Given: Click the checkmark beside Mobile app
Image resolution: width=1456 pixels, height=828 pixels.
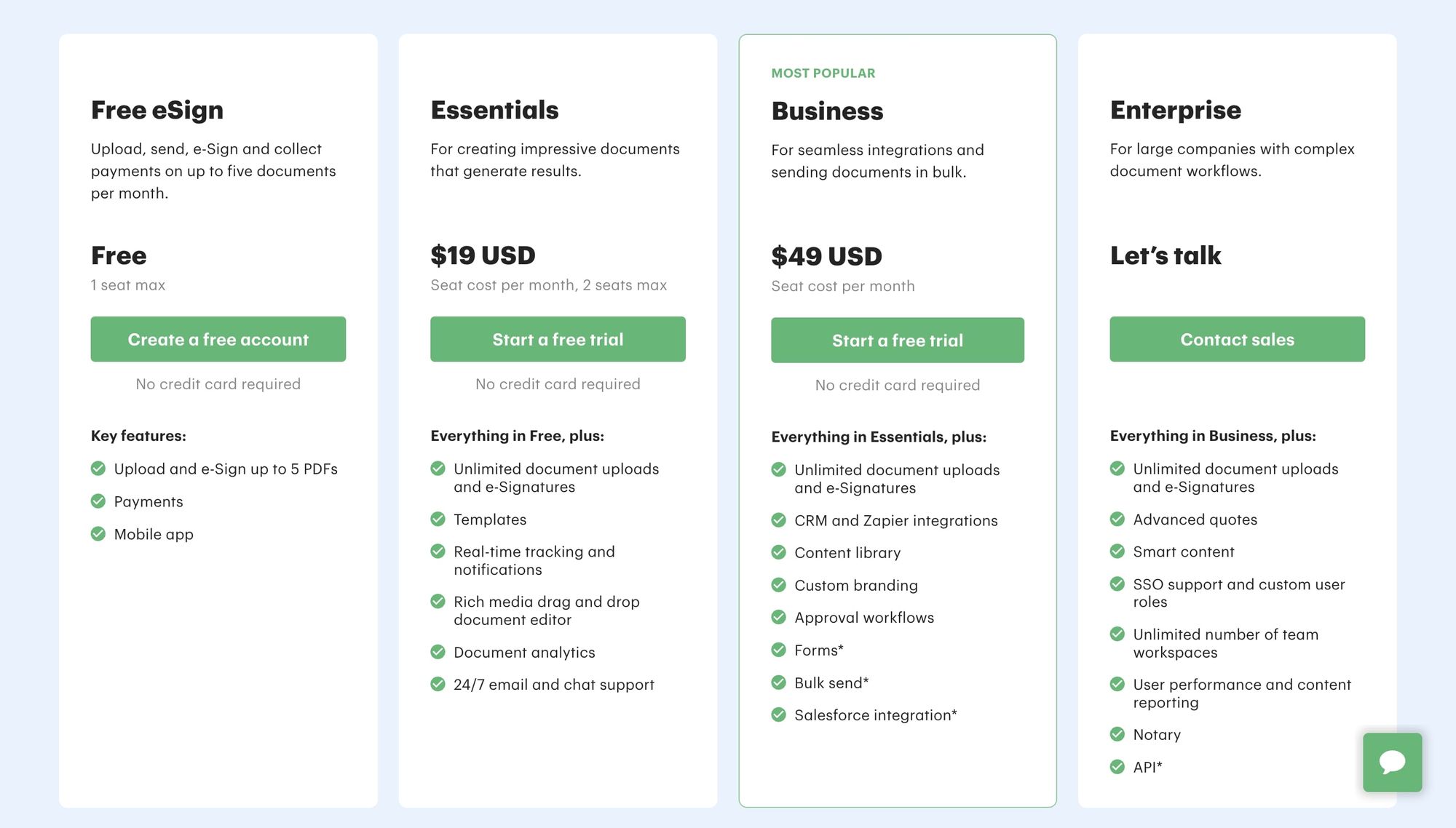Looking at the screenshot, I should pos(98,533).
